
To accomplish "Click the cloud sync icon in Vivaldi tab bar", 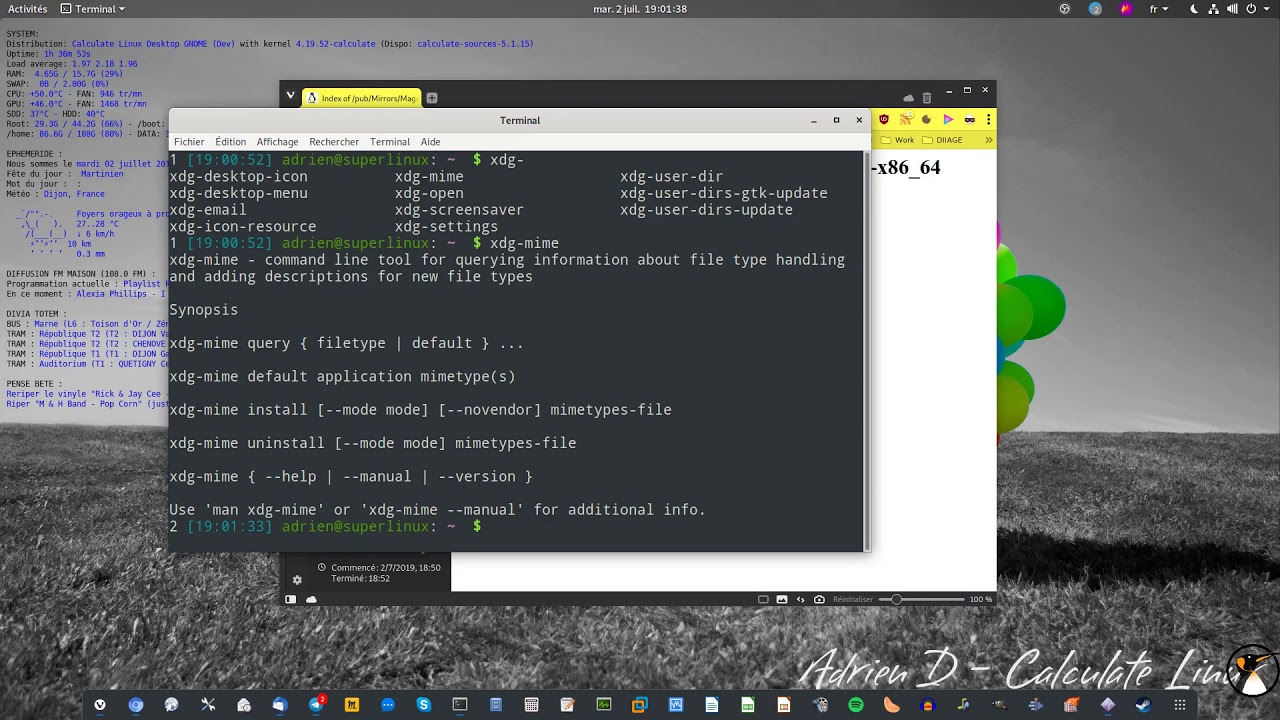I will coord(908,98).
